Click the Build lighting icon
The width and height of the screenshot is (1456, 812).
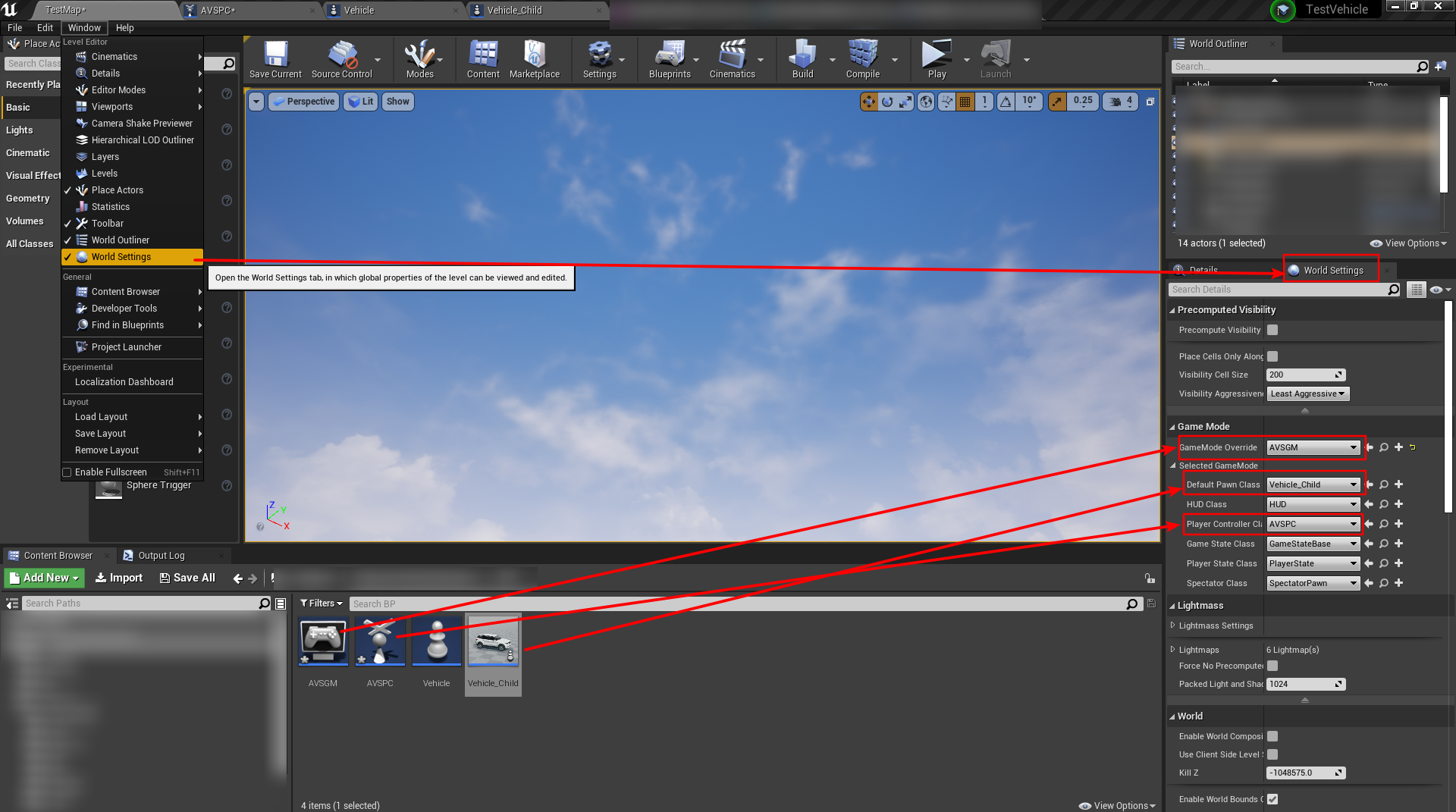802,60
